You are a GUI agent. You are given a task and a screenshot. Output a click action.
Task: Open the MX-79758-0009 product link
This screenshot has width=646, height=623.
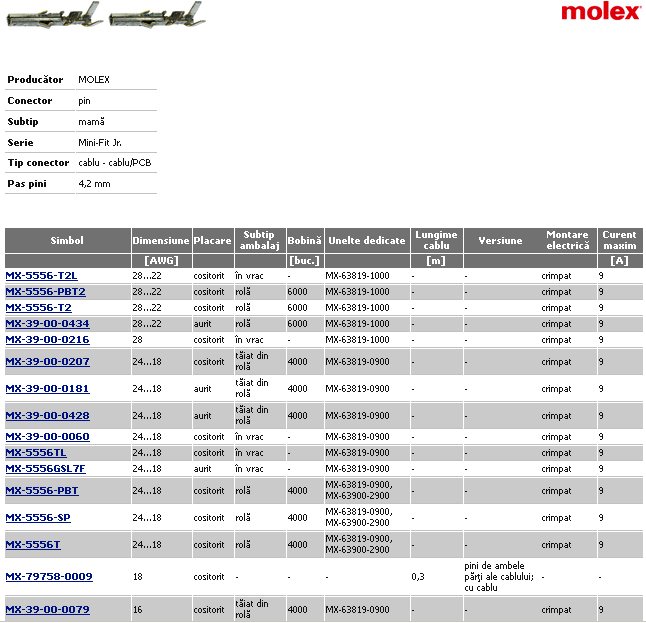49,577
